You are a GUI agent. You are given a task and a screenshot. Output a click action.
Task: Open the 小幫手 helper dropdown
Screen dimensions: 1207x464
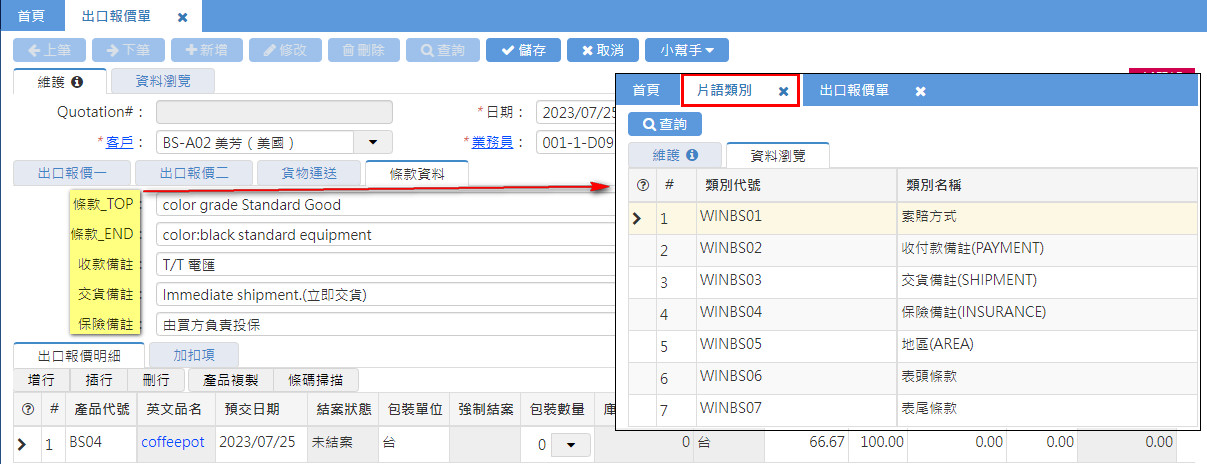pos(687,50)
